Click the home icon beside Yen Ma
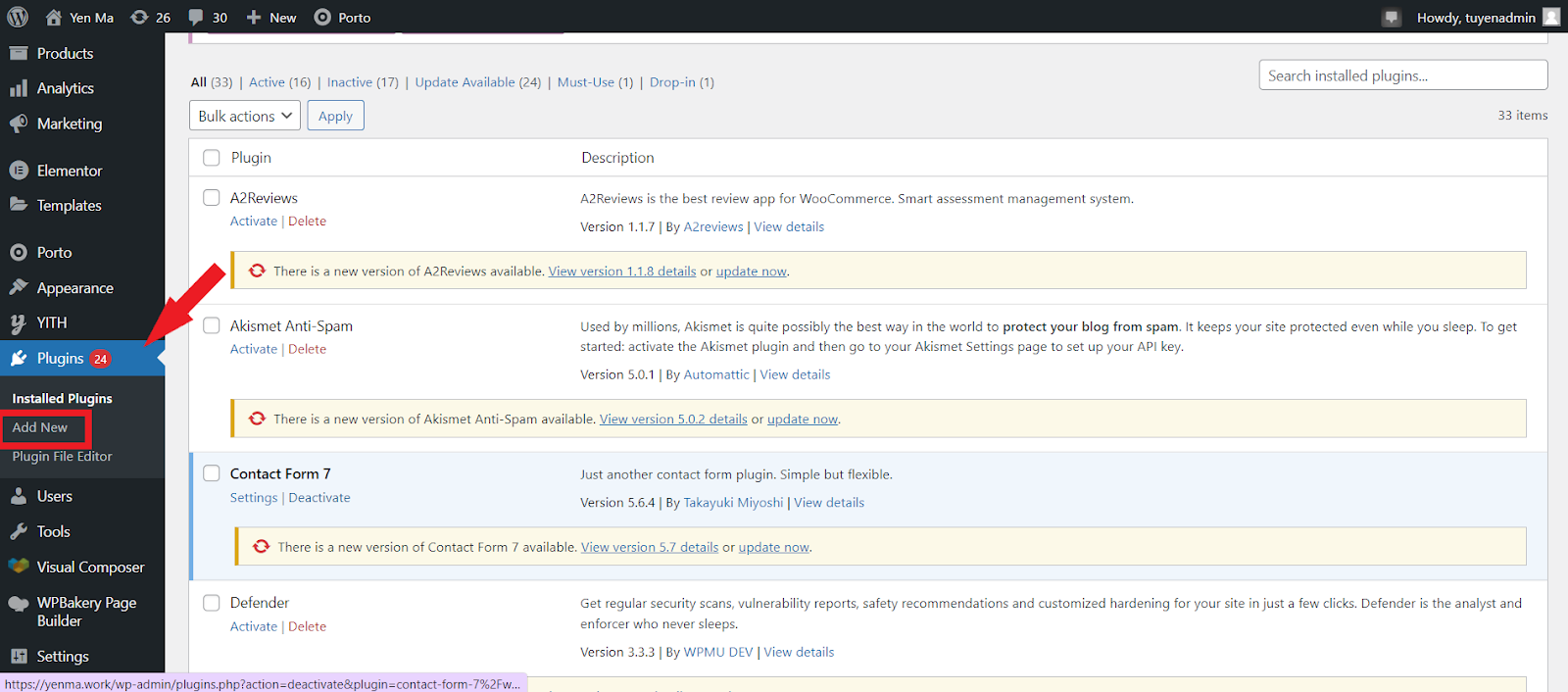 53,17
